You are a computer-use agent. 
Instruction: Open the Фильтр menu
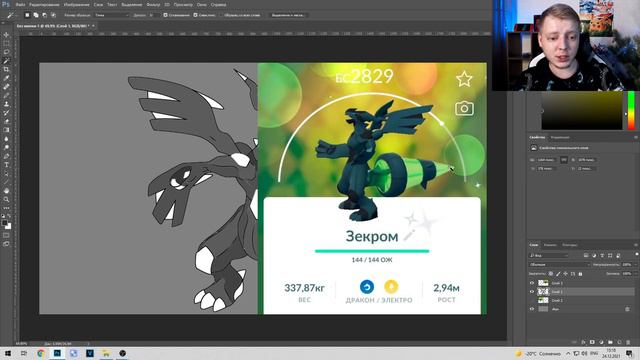153,4
